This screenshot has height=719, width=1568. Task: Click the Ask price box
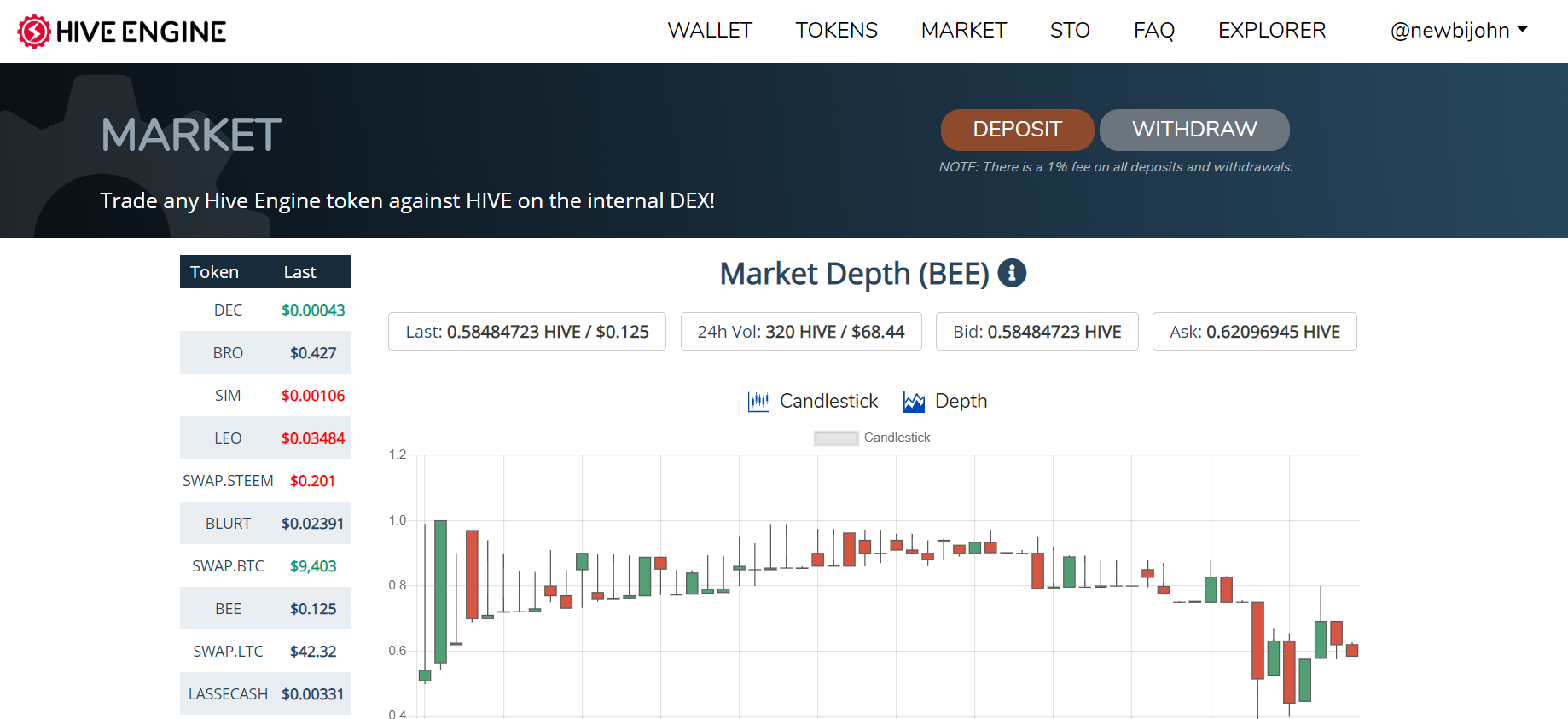click(x=1255, y=332)
